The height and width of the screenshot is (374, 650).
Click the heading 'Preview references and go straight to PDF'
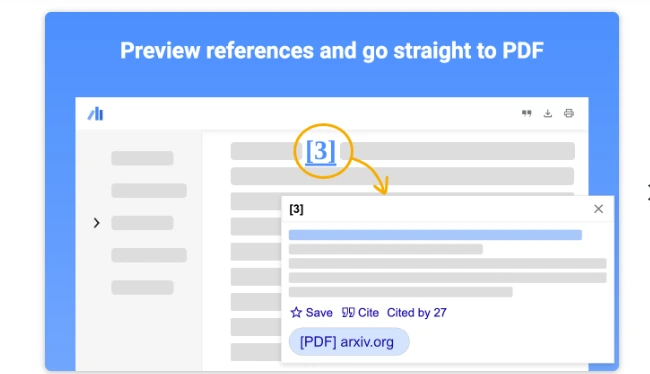[332, 51]
